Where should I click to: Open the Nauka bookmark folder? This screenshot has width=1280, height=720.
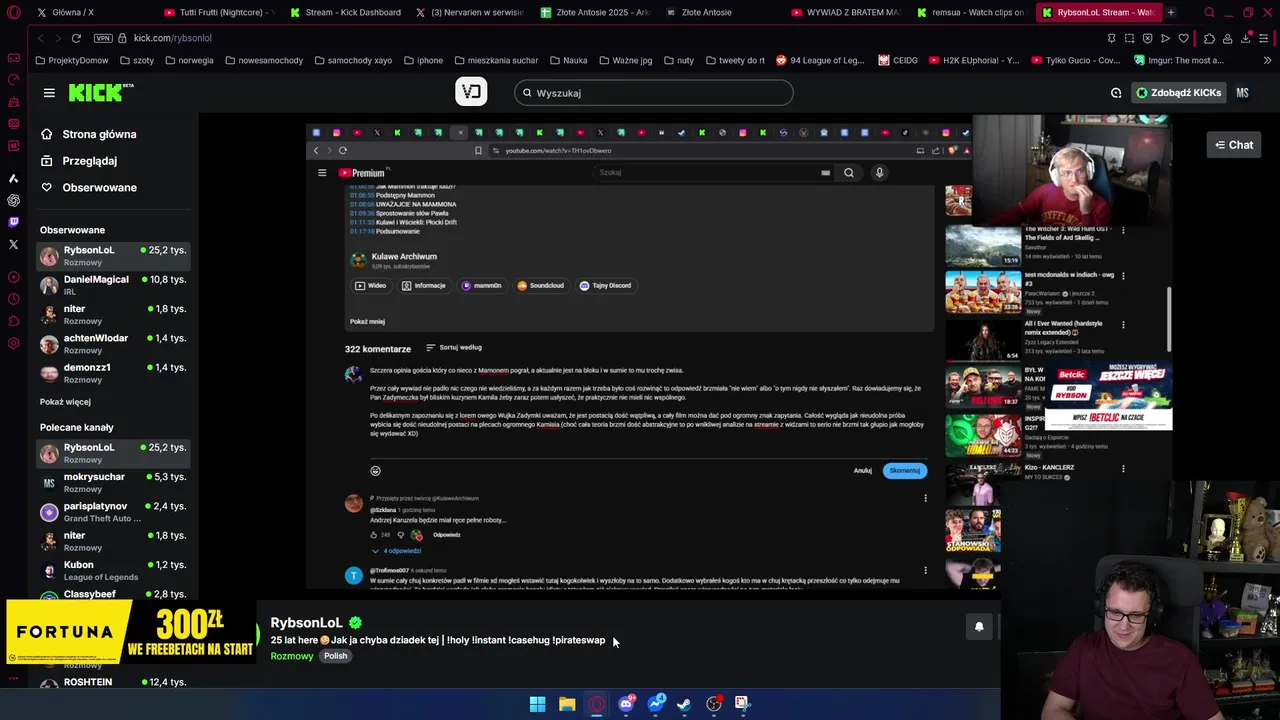tap(568, 60)
